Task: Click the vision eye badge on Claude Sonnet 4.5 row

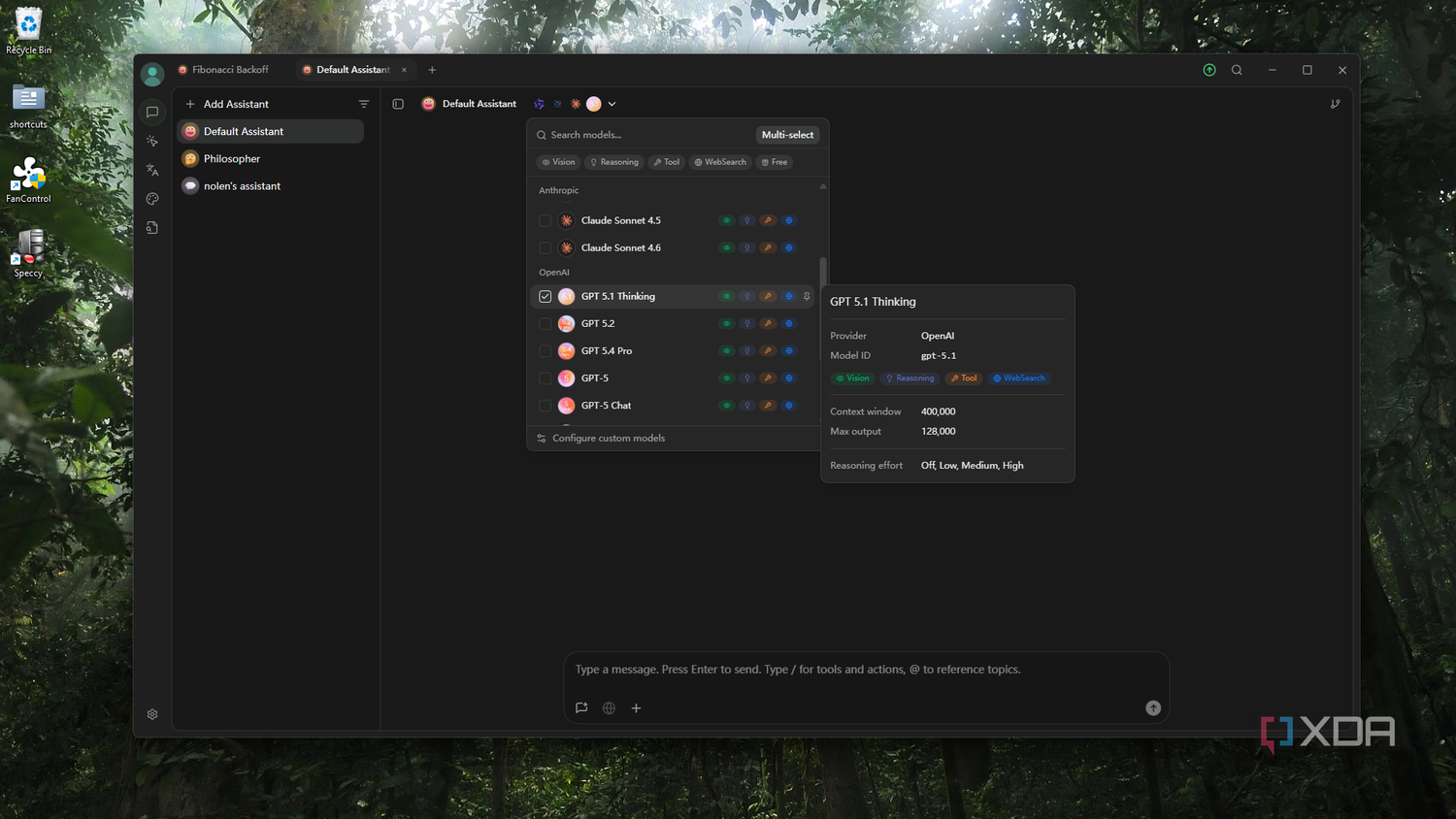Action: tap(726, 221)
